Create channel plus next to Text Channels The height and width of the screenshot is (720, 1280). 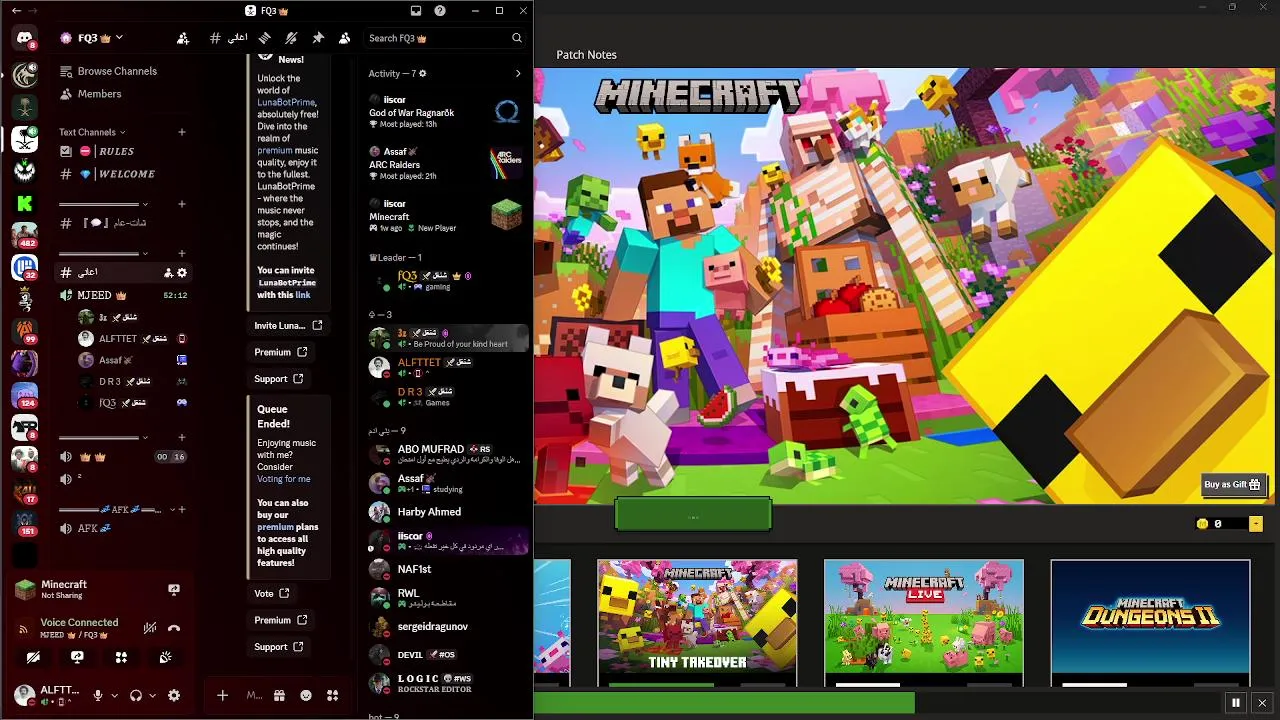coord(181,132)
